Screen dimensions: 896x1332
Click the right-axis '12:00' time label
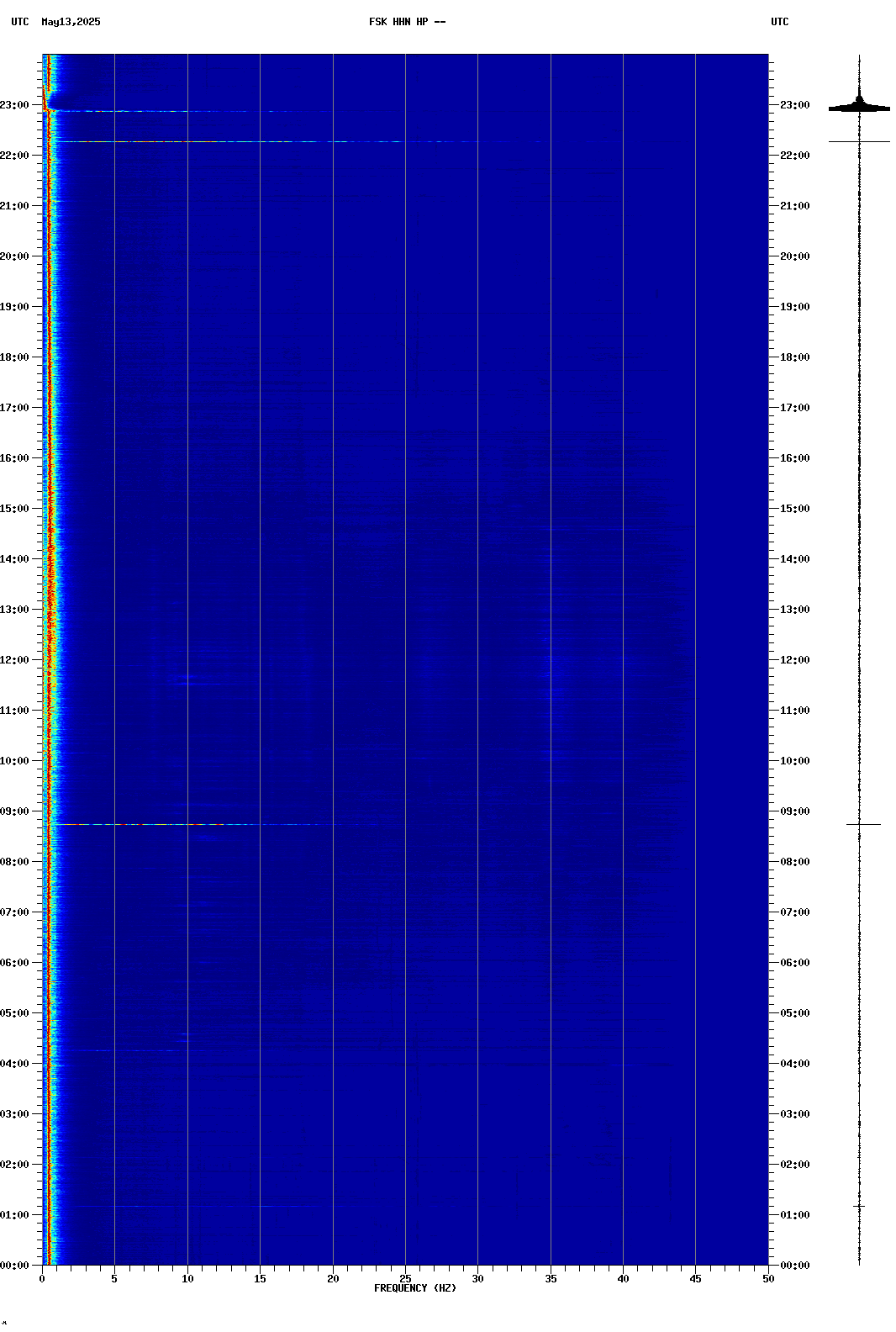pyautogui.click(x=795, y=660)
